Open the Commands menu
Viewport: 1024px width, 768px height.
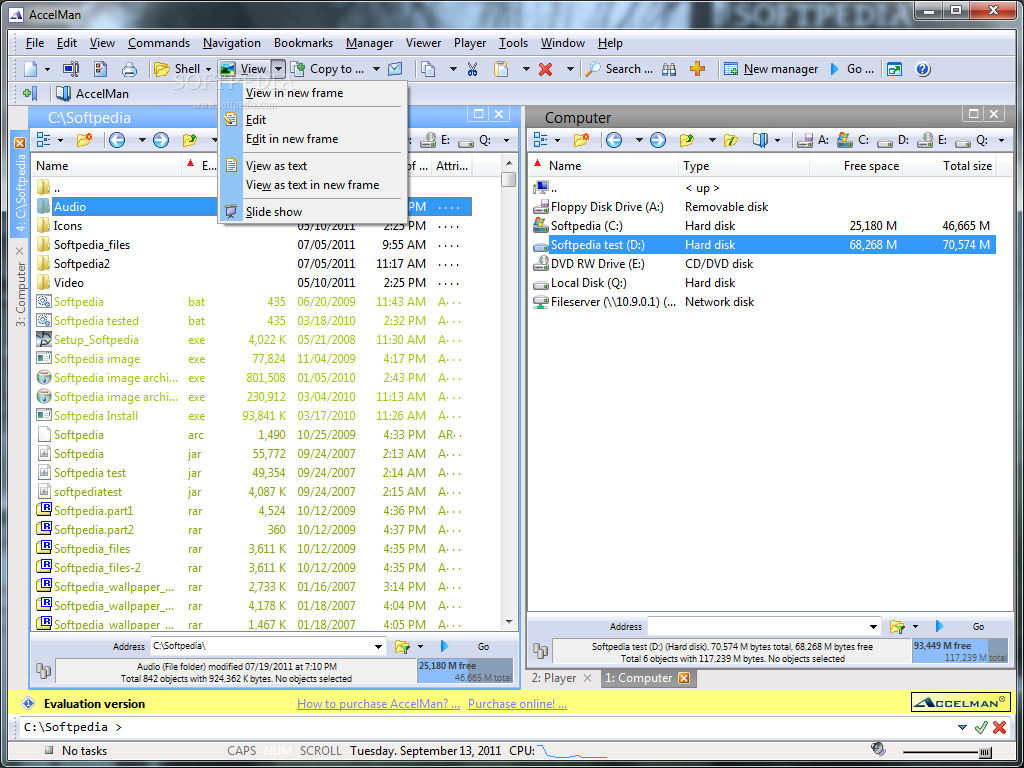159,43
